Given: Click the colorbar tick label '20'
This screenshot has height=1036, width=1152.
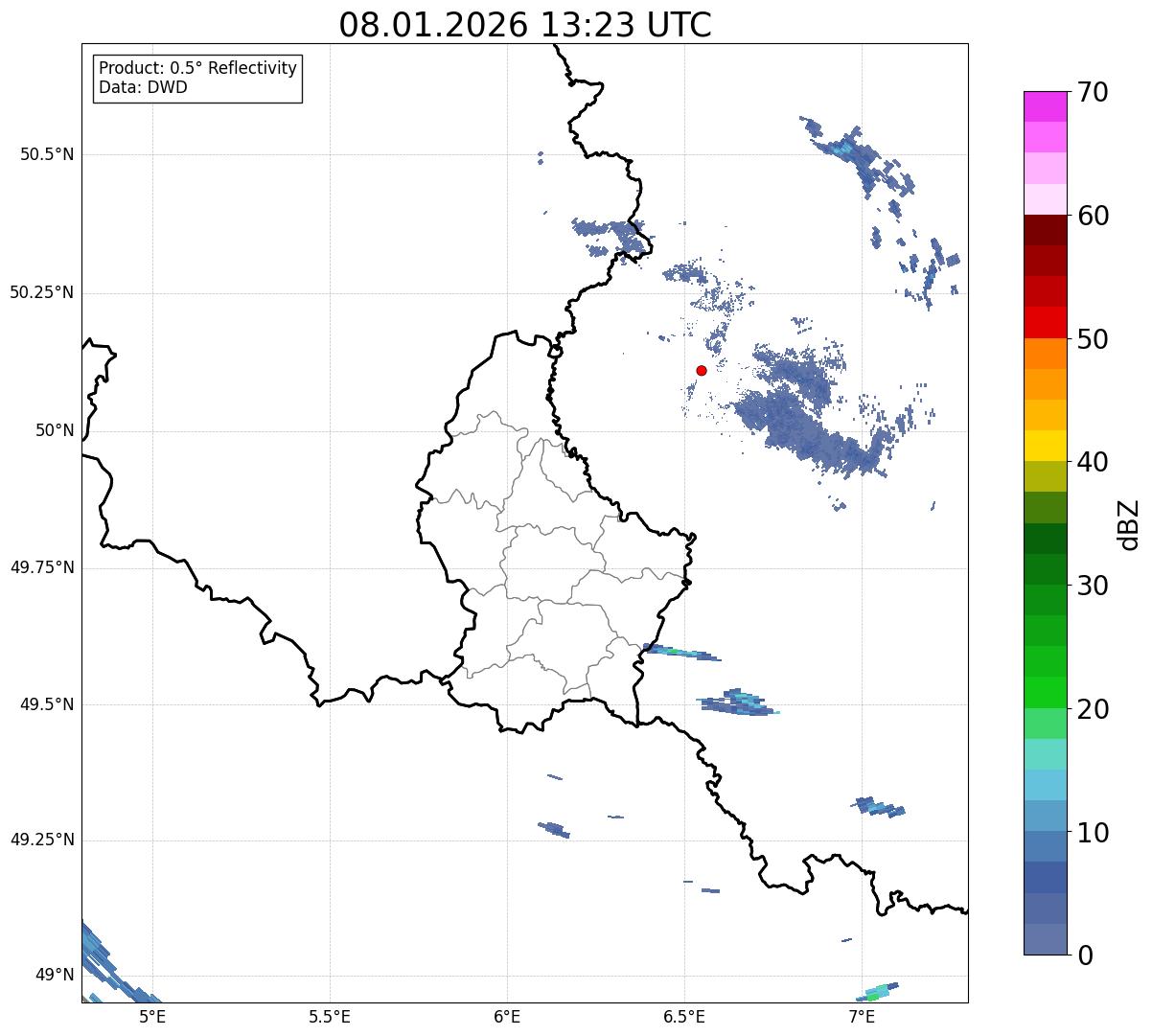Looking at the screenshot, I should 1093,709.
